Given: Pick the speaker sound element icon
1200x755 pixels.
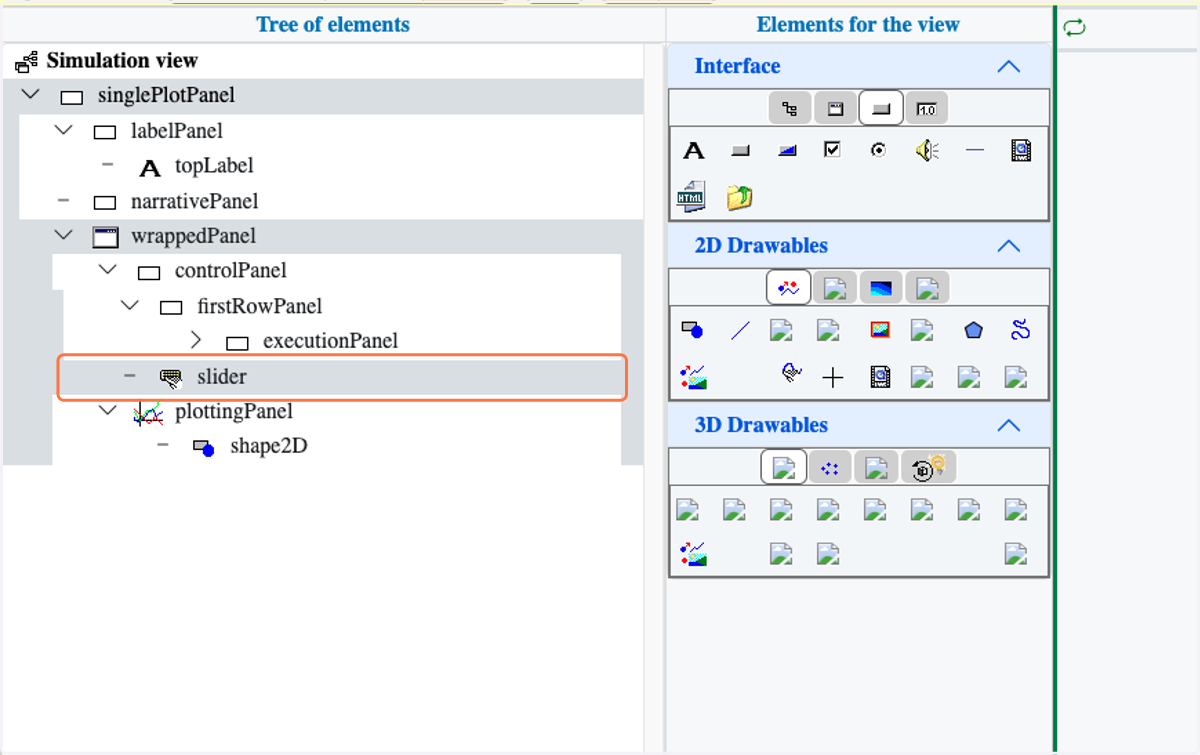Looking at the screenshot, I should coord(927,151).
